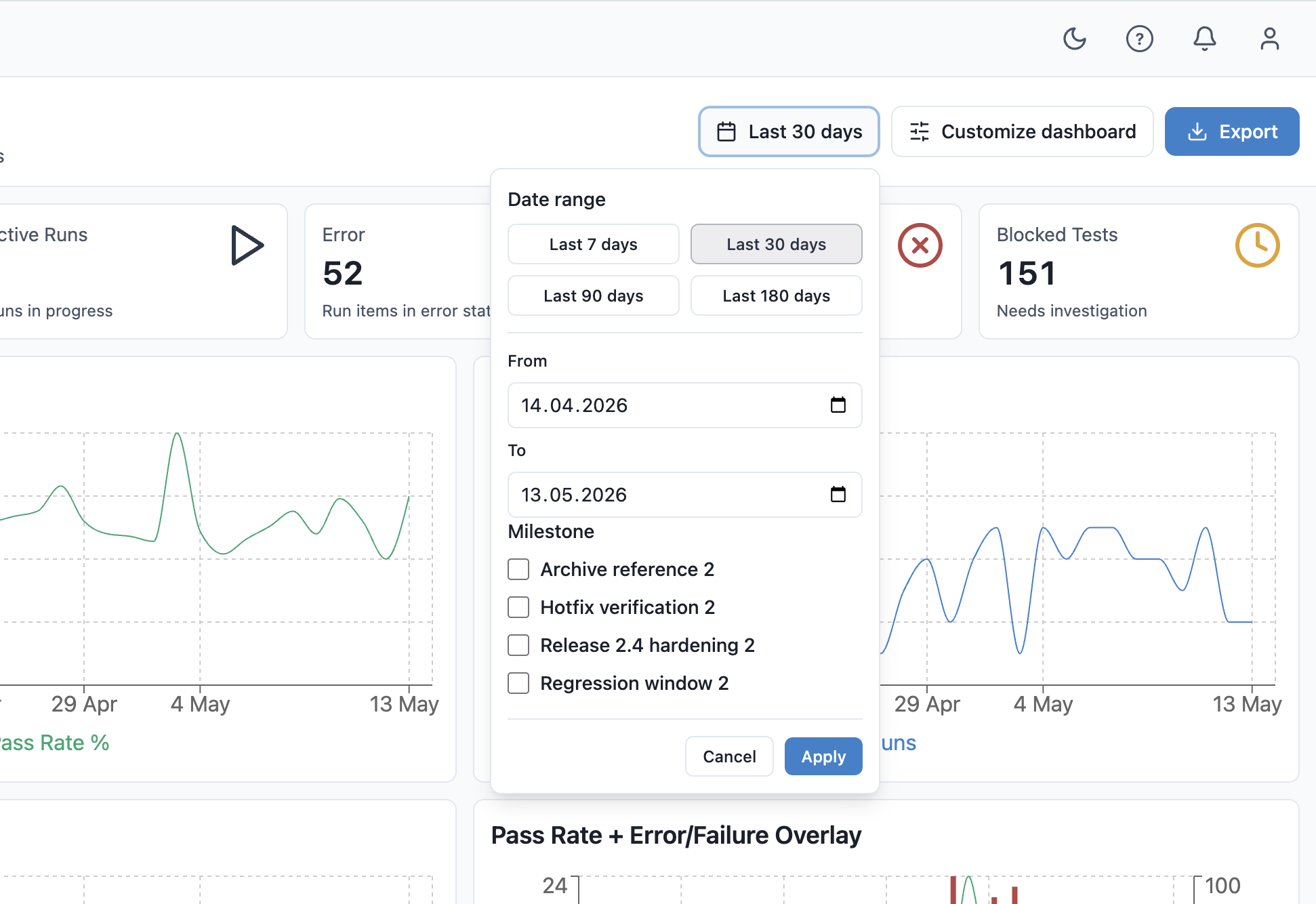Open help question mark icon
The image size is (1316, 904).
point(1140,39)
